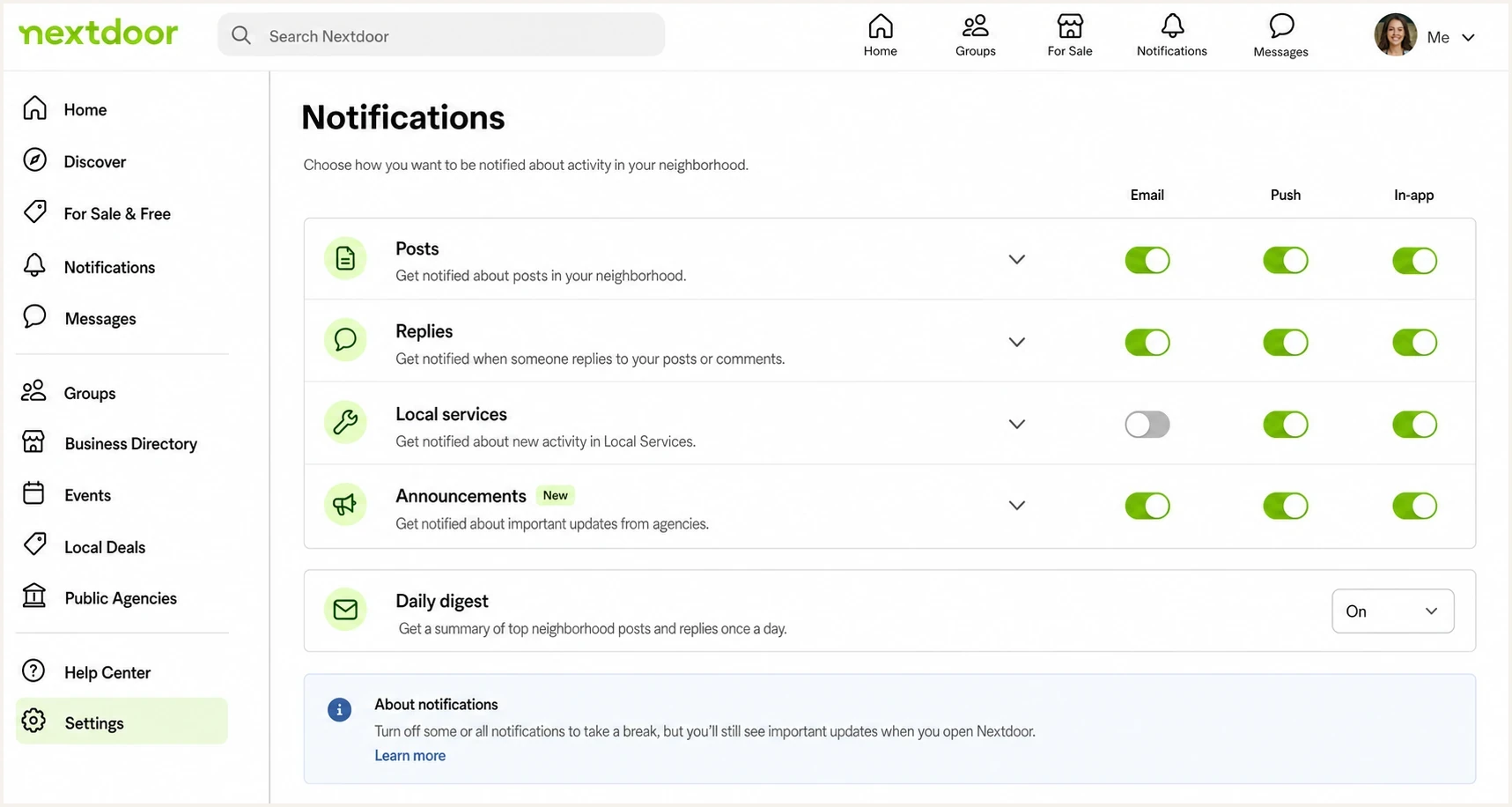Toggle Push notifications for Announcements
The height and width of the screenshot is (807, 1512).
1285,506
